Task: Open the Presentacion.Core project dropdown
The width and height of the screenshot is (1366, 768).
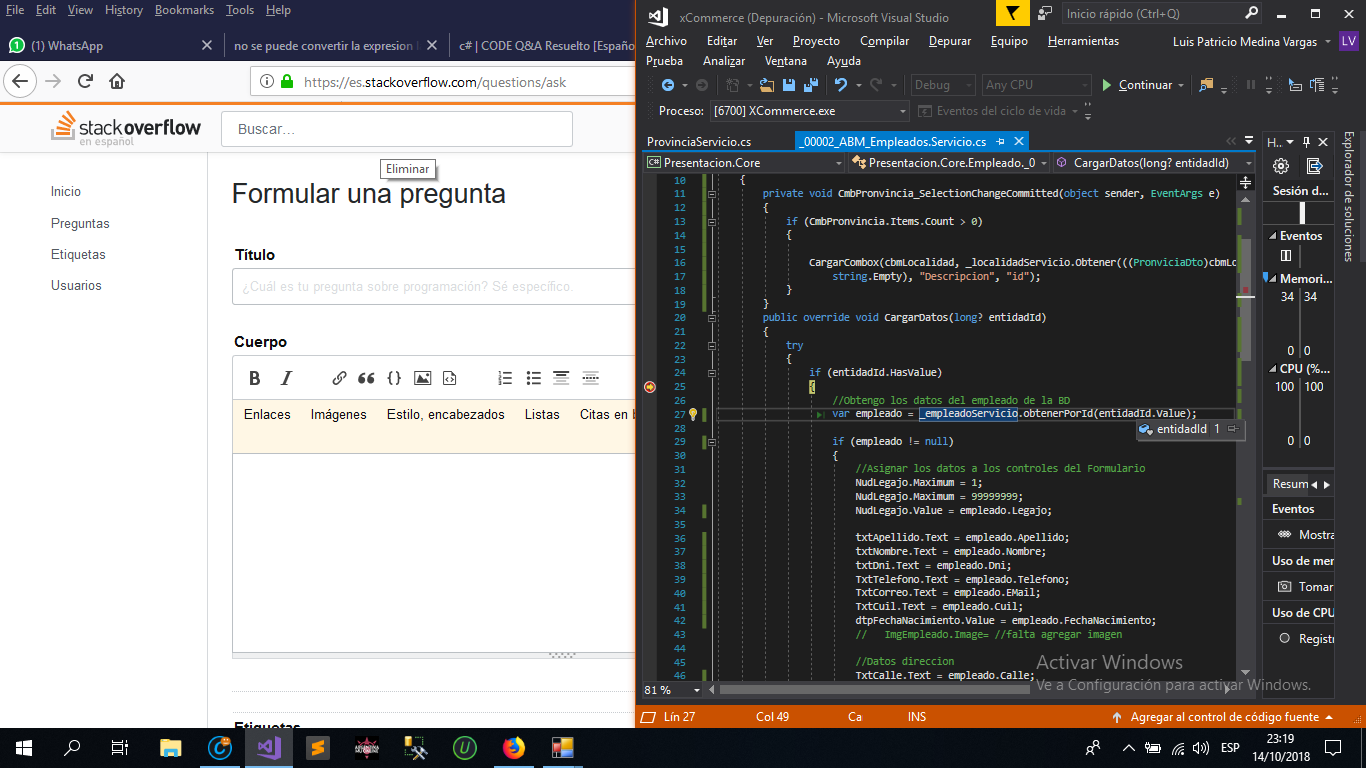Action: coord(741,162)
